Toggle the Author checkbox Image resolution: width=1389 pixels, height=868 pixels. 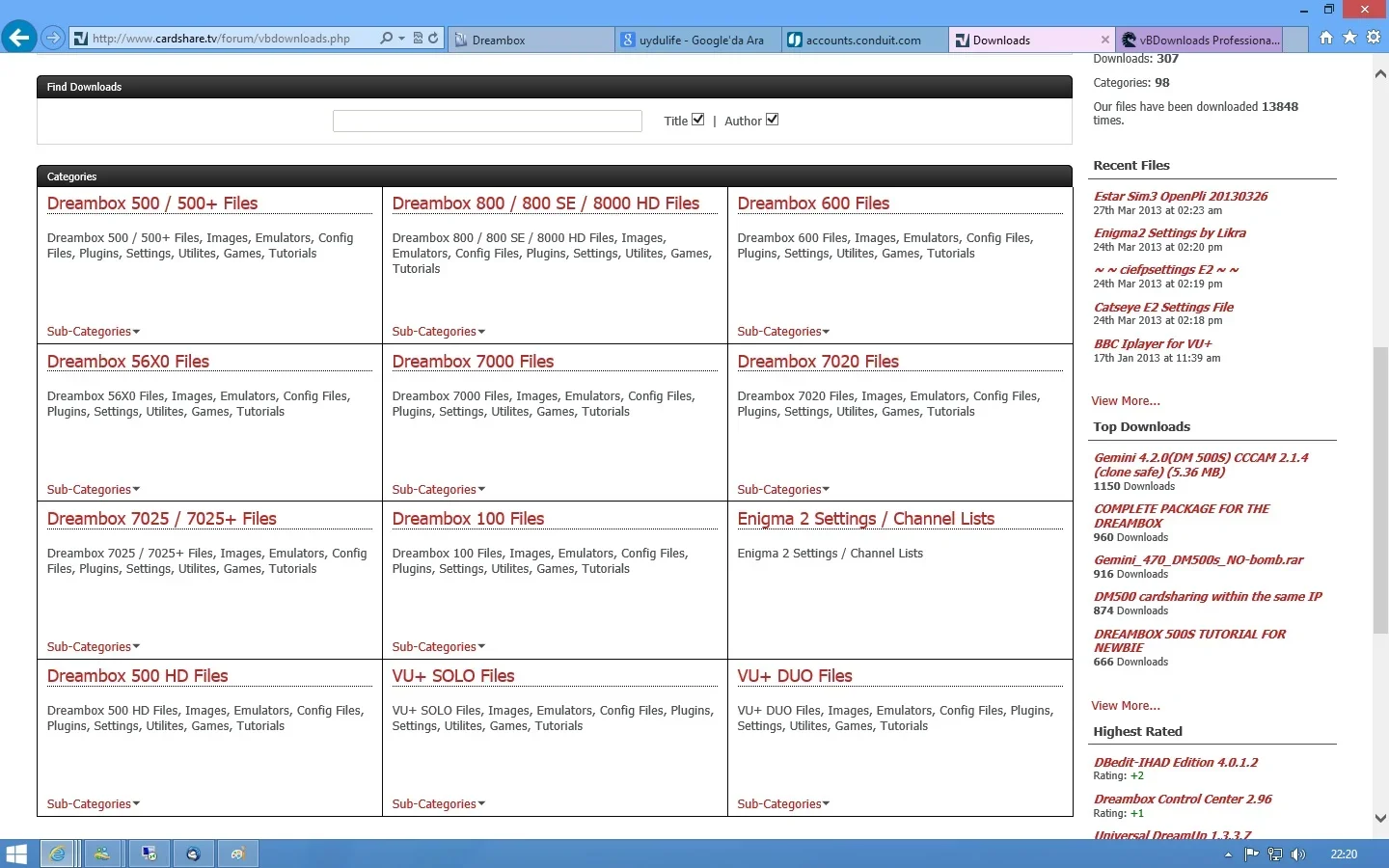(x=772, y=120)
